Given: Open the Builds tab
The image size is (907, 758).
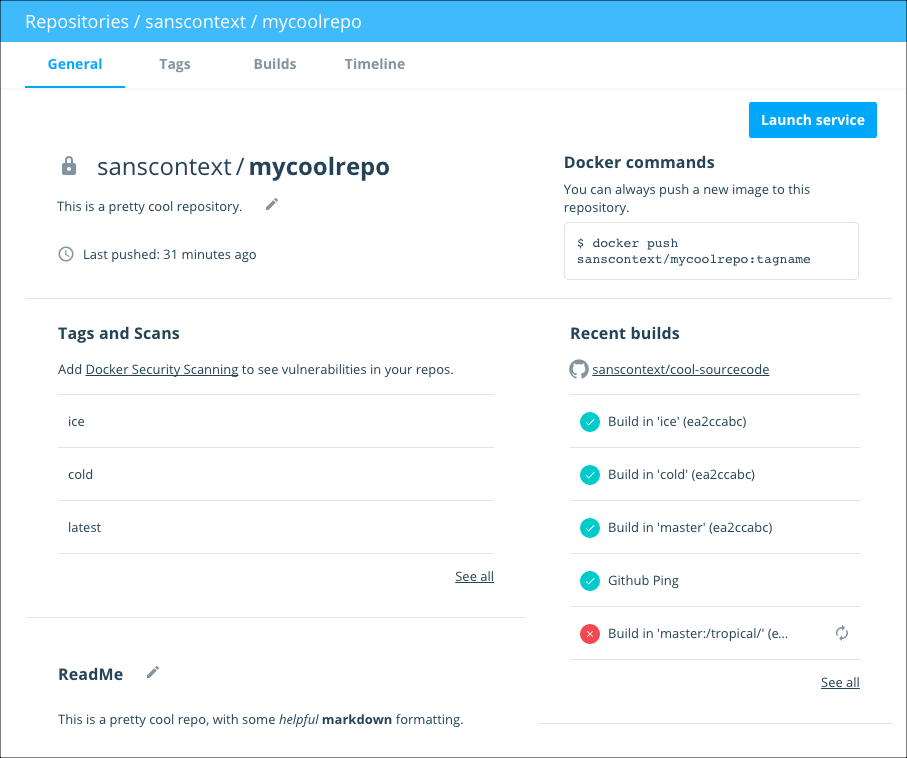Looking at the screenshot, I should coord(274,63).
